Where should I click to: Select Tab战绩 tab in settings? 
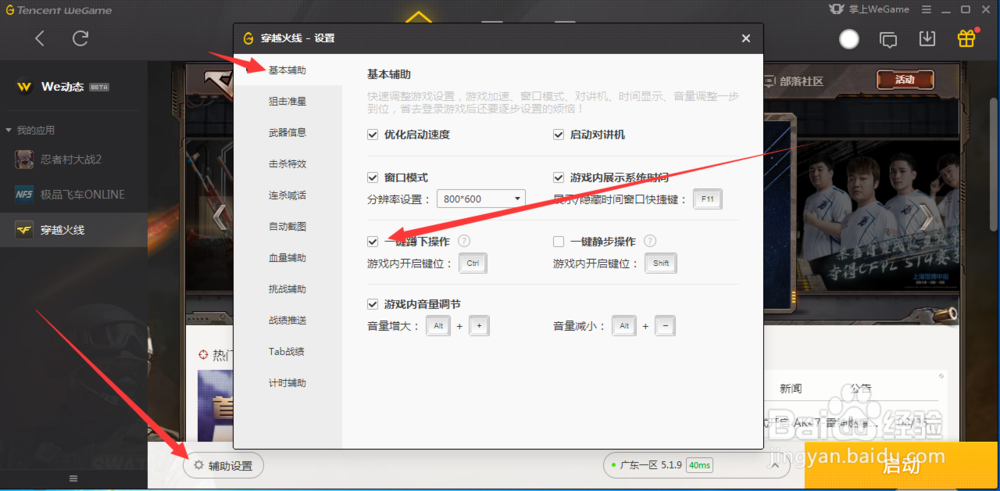coord(288,351)
